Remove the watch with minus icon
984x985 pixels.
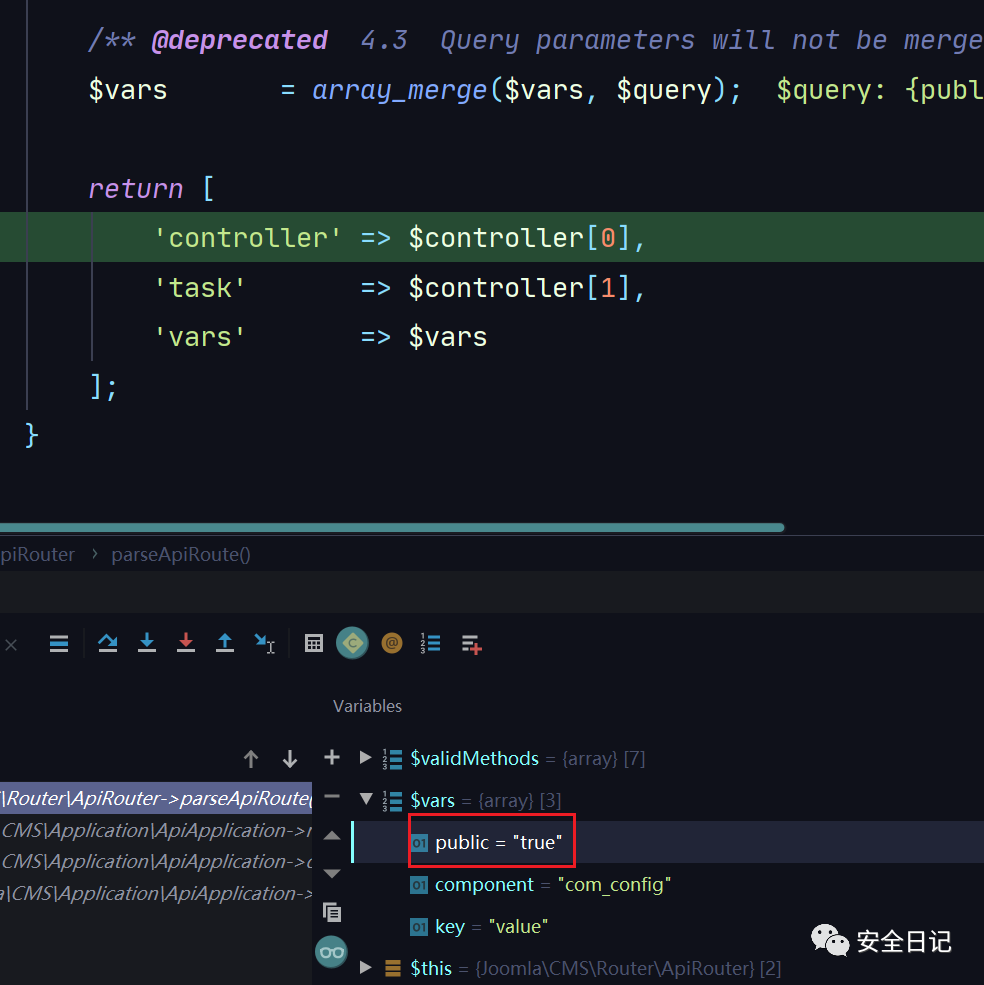332,798
